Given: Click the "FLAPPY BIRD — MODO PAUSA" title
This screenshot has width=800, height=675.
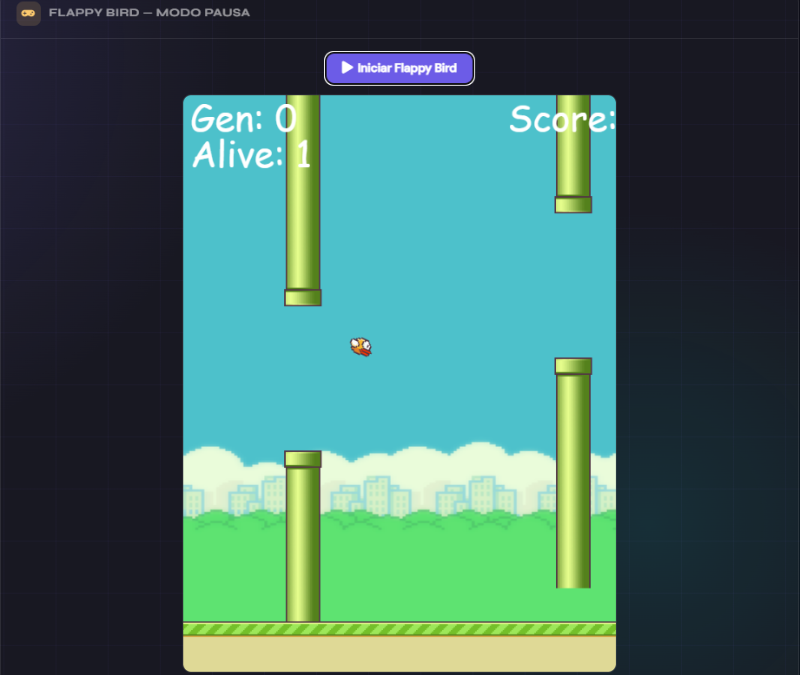Looking at the screenshot, I should (149, 13).
